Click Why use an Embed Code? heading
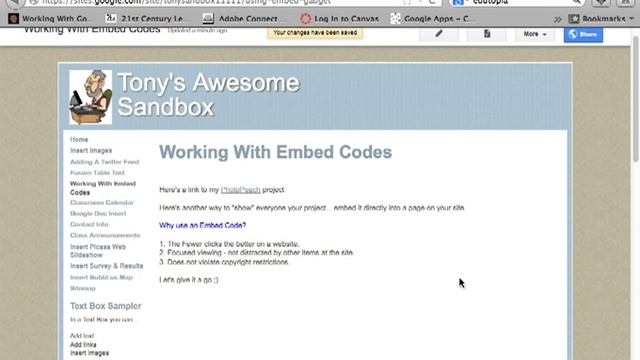The image size is (640, 360). pyautogui.click(x=202, y=225)
